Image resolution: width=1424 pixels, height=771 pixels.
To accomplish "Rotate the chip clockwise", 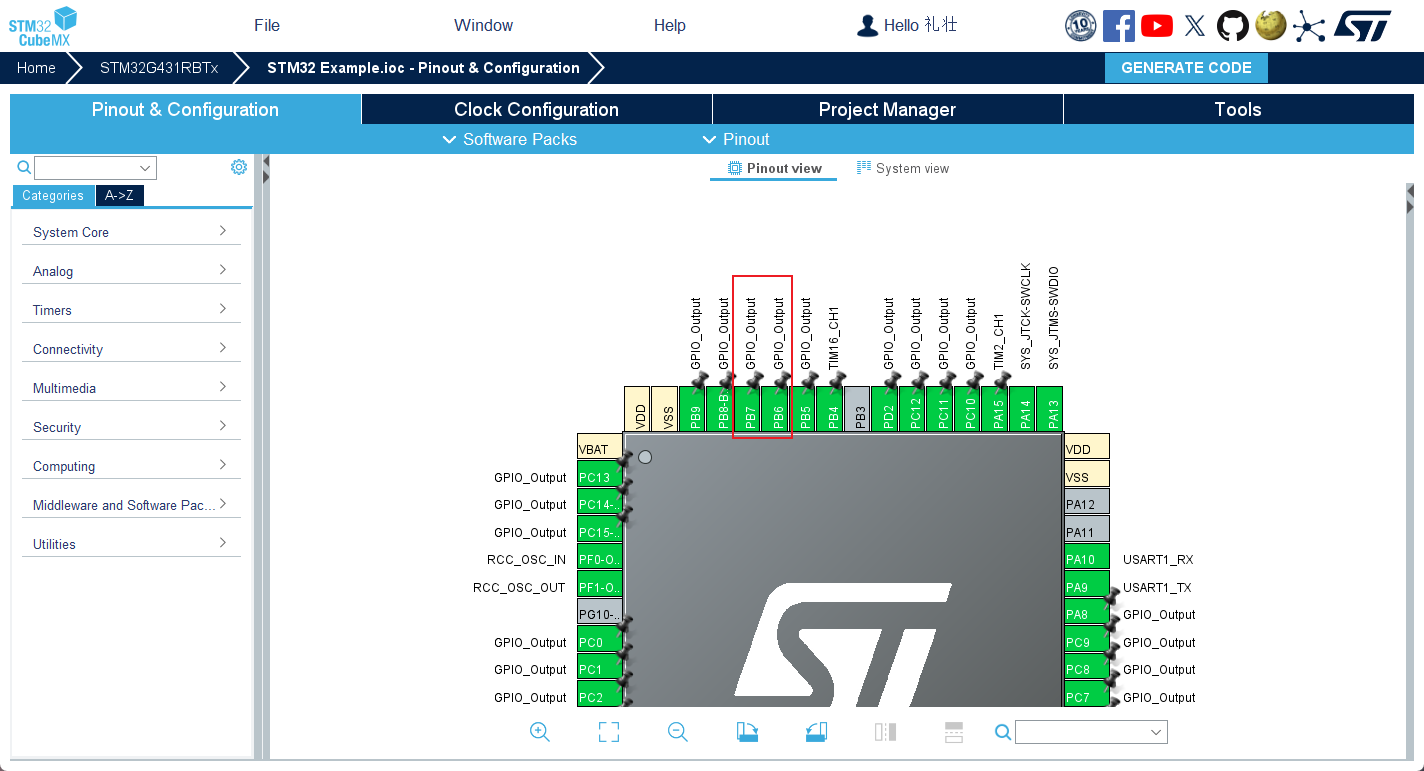I will (747, 732).
